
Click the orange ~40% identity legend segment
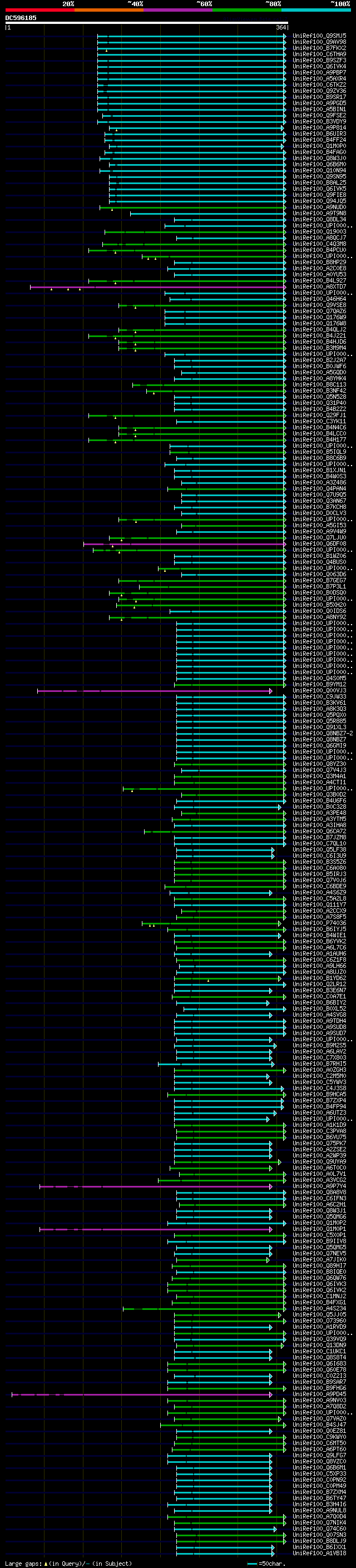coord(109,10)
